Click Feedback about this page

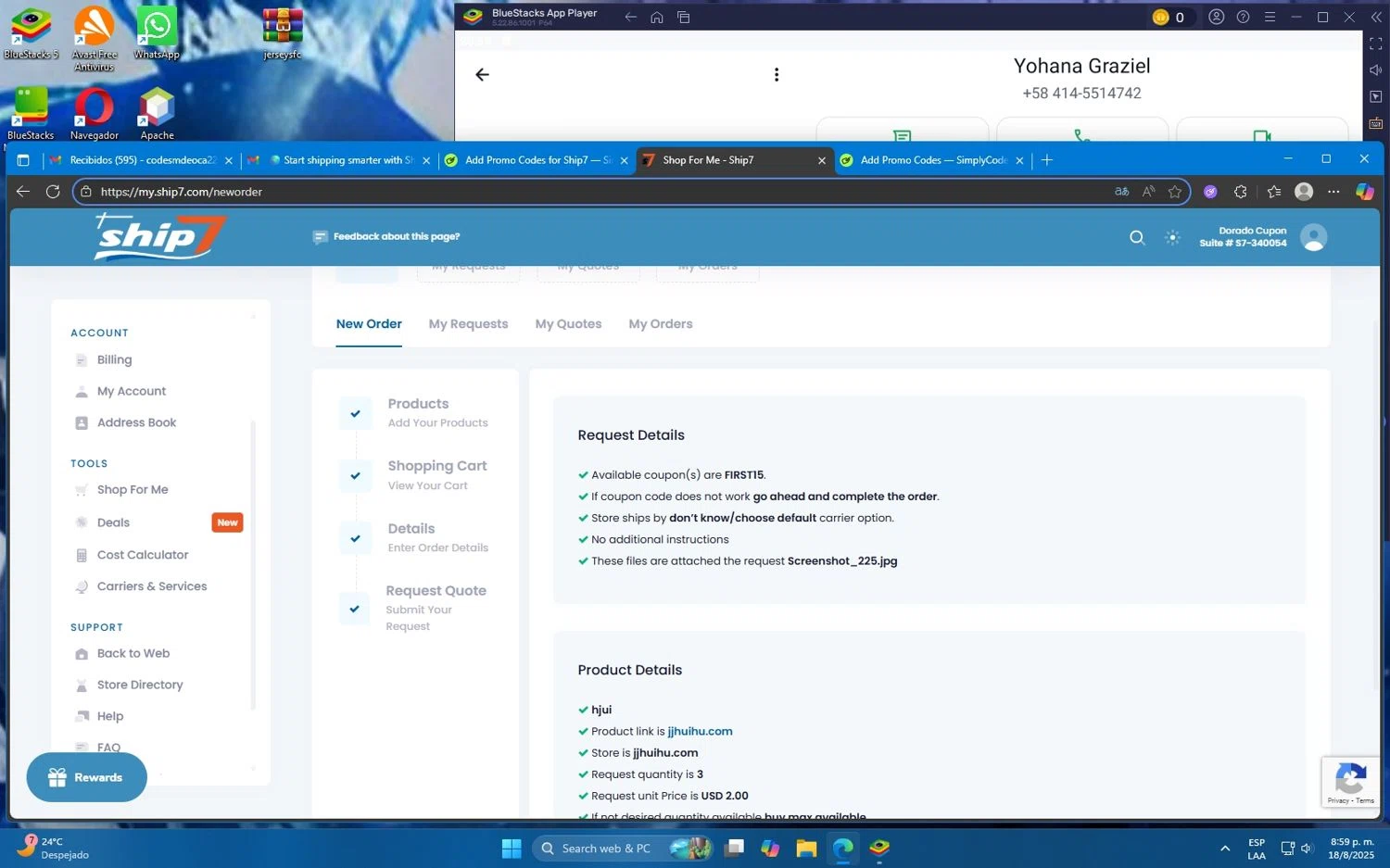click(386, 237)
